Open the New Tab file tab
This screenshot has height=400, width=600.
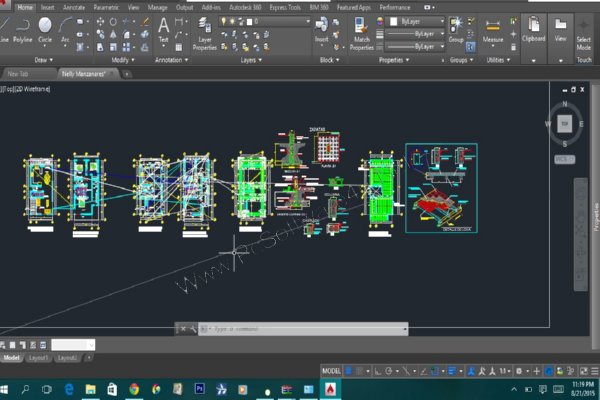tap(18, 74)
